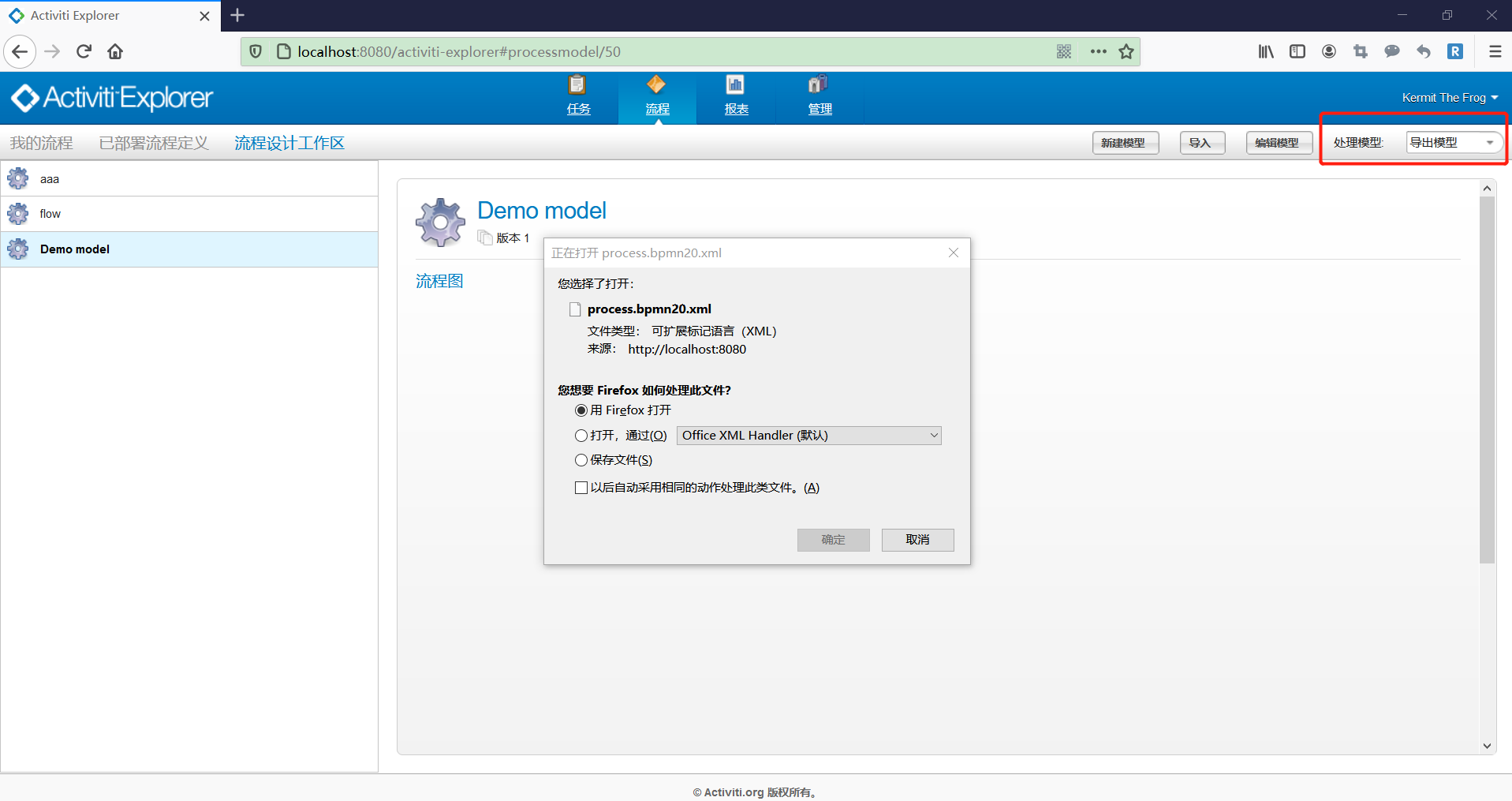Click the 取消 button in dialog

pyautogui.click(x=917, y=540)
